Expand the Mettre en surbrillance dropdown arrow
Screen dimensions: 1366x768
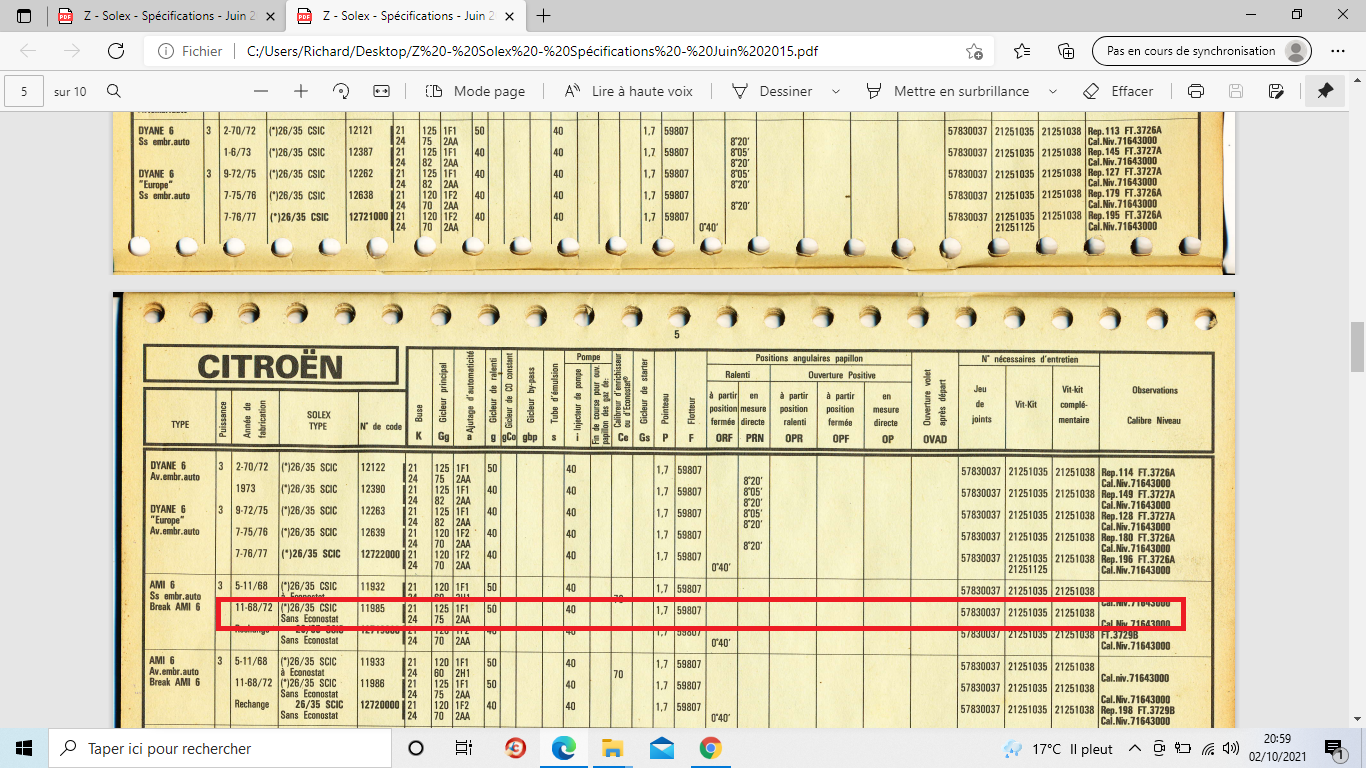coord(1052,91)
